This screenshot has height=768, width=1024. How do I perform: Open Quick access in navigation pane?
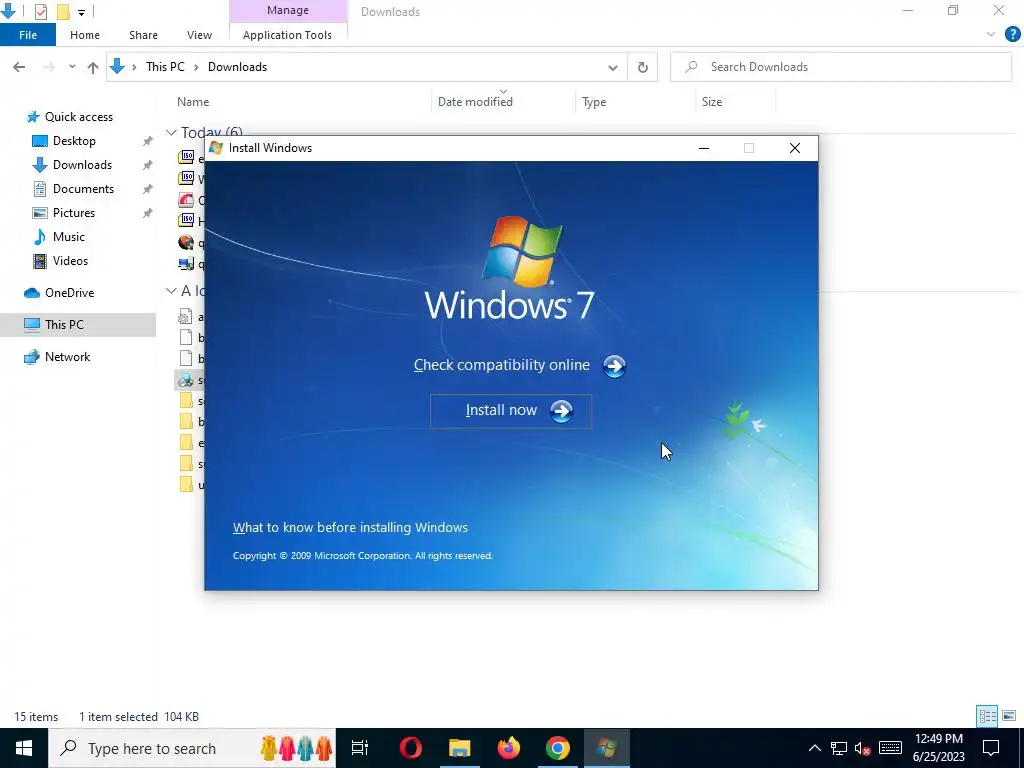click(78, 117)
